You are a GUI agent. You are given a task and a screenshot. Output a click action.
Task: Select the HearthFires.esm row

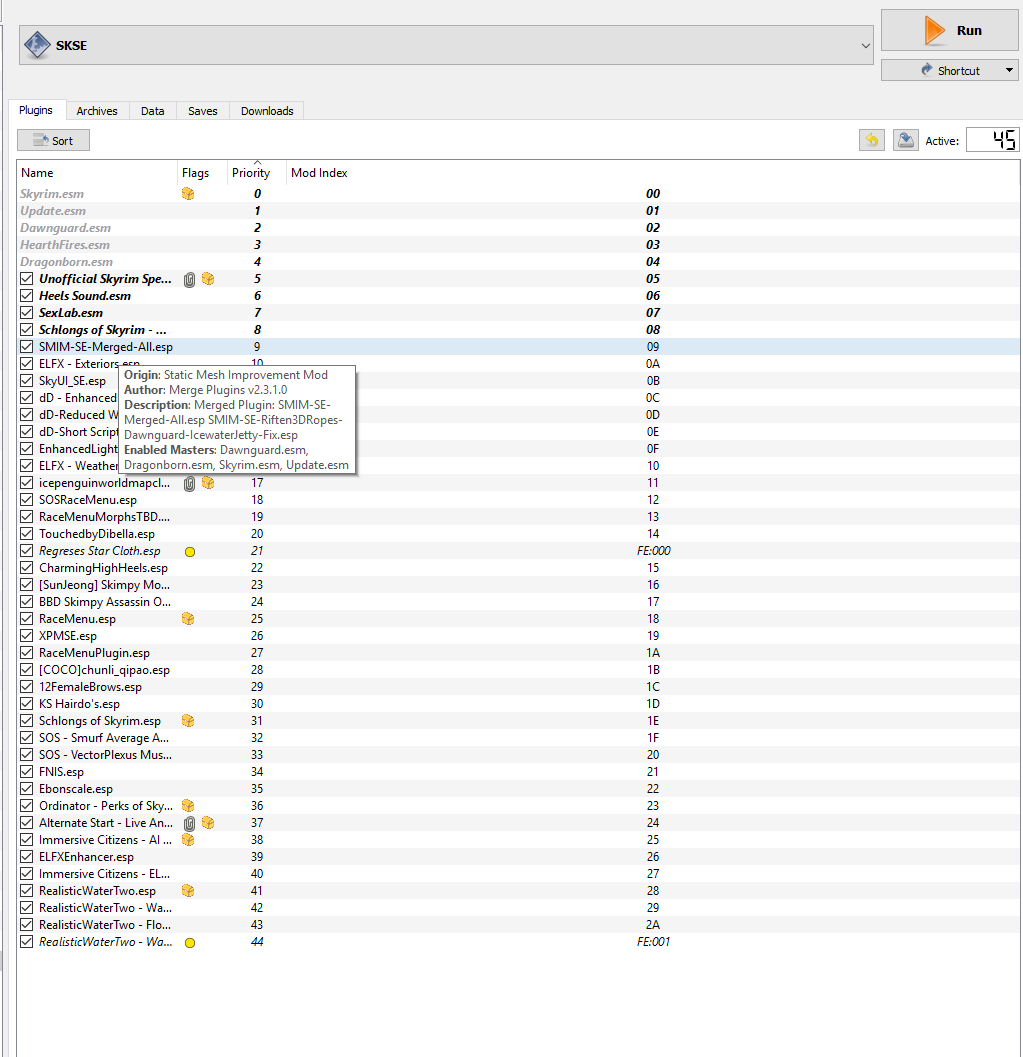[518, 245]
